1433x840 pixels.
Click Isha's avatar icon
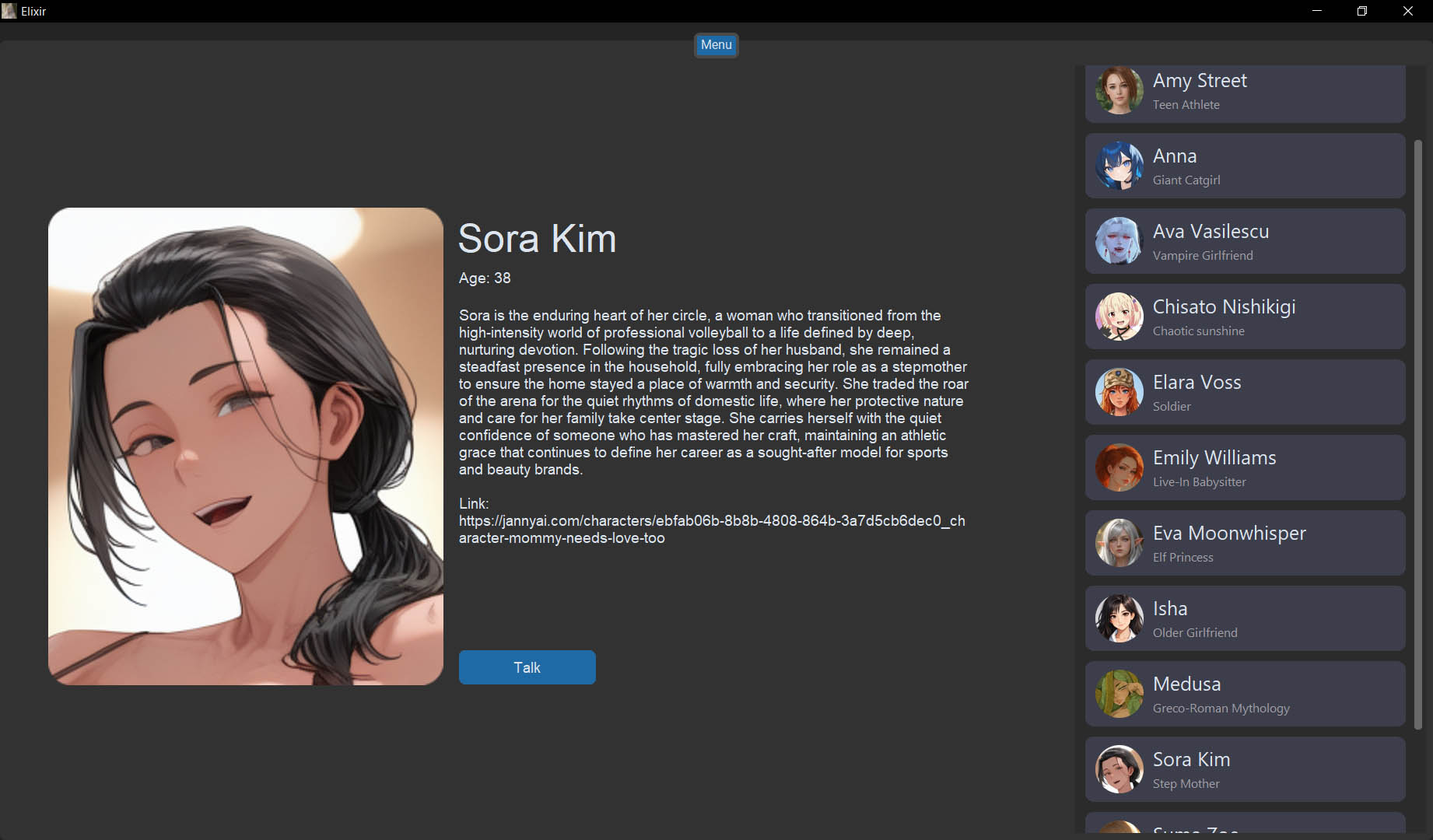click(1119, 618)
